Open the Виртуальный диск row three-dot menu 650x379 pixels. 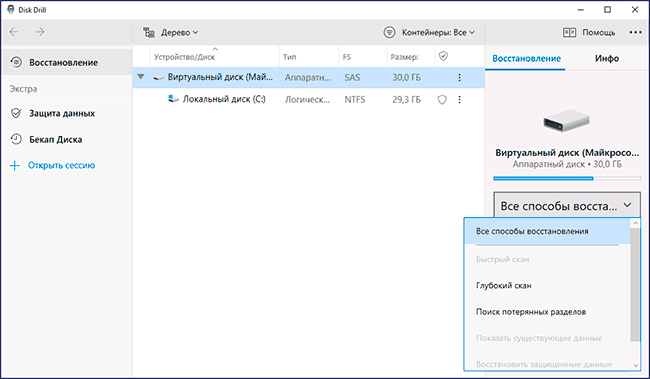coord(459,78)
